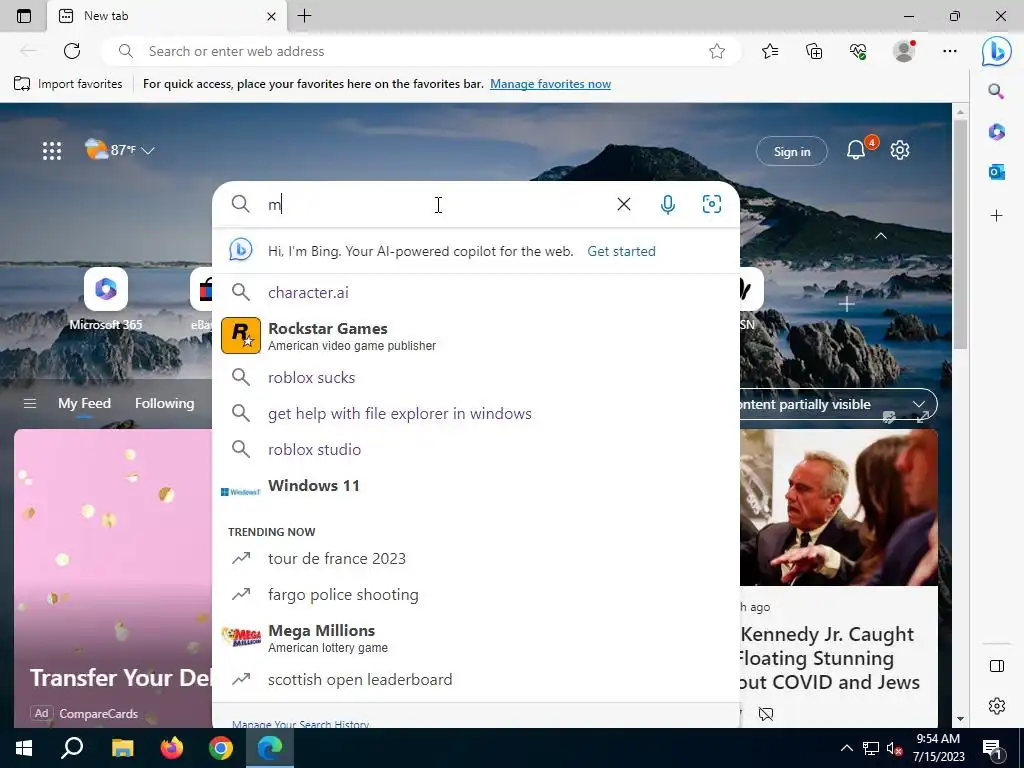Click the Sign in button
The width and height of the screenshot is (1024, 768).
point(792,152)
